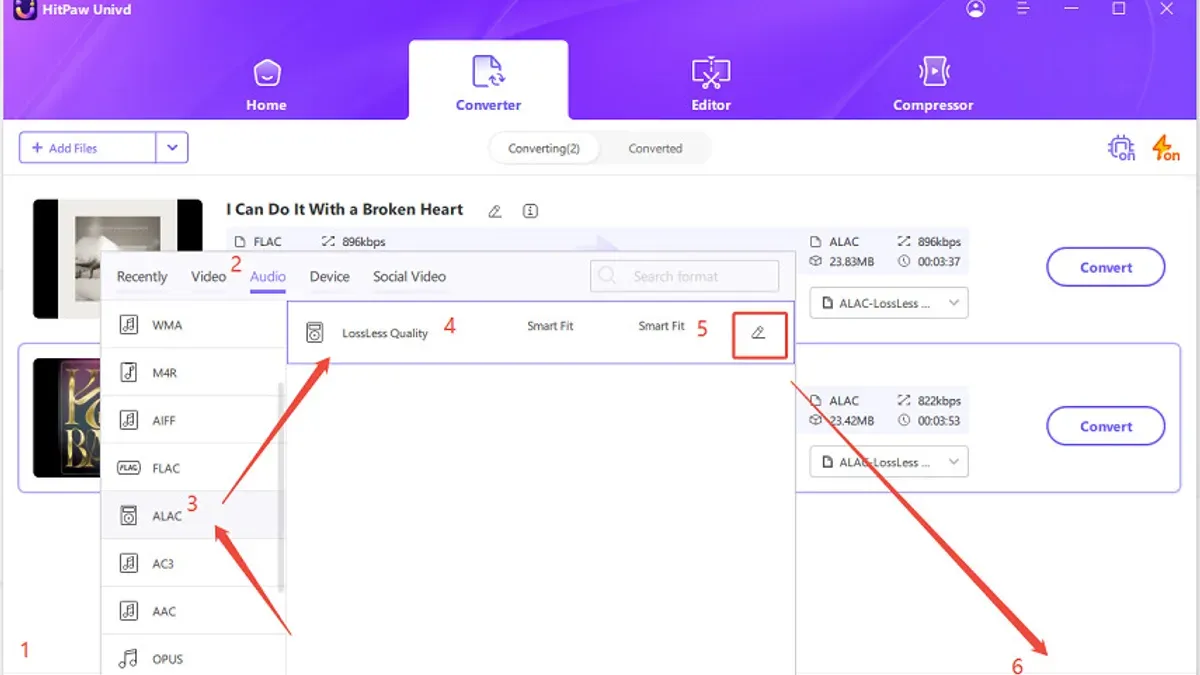Open the user account icon in title bar
This screenshot has width=1200, height=675.
976,9
